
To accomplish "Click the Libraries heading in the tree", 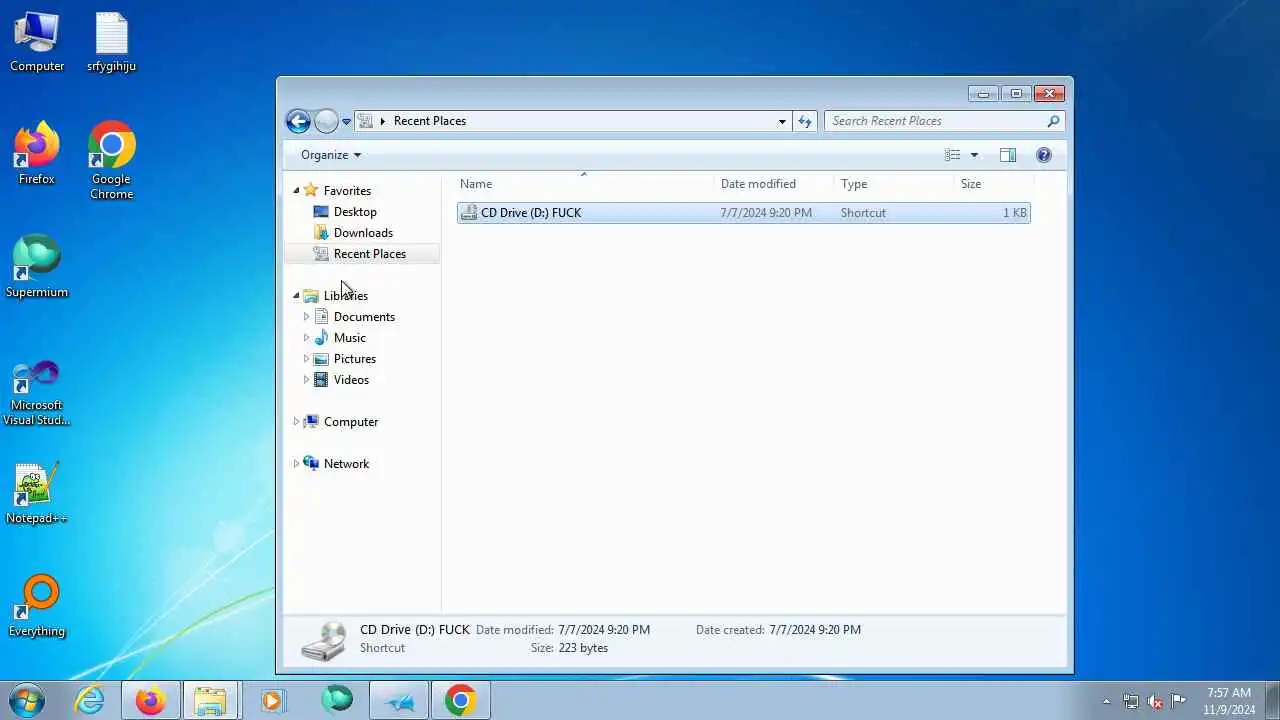I will [346, 296].
